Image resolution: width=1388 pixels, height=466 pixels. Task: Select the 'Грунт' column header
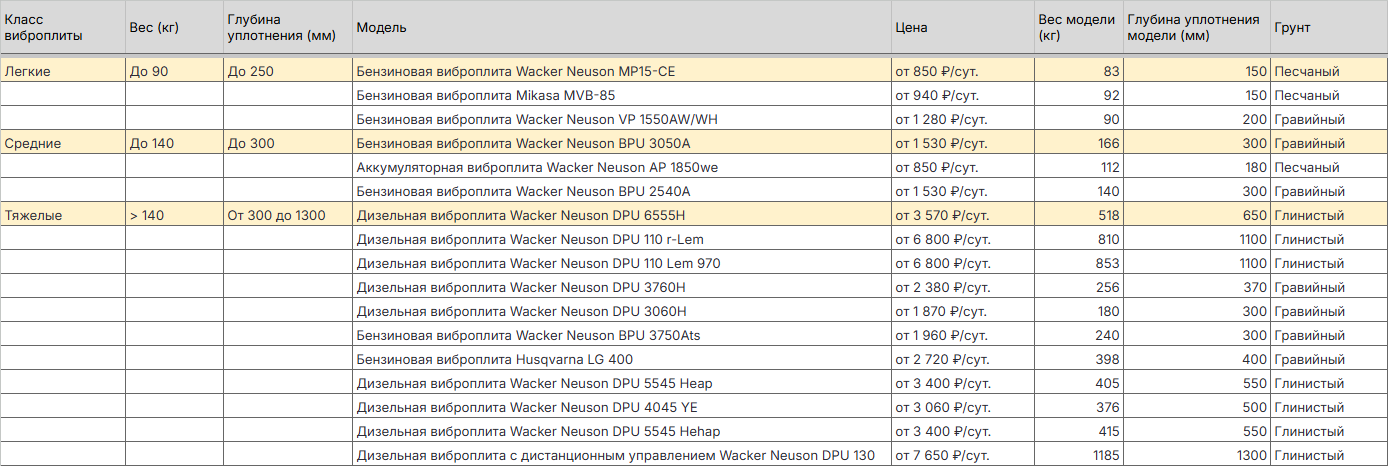click(1329, 28)
